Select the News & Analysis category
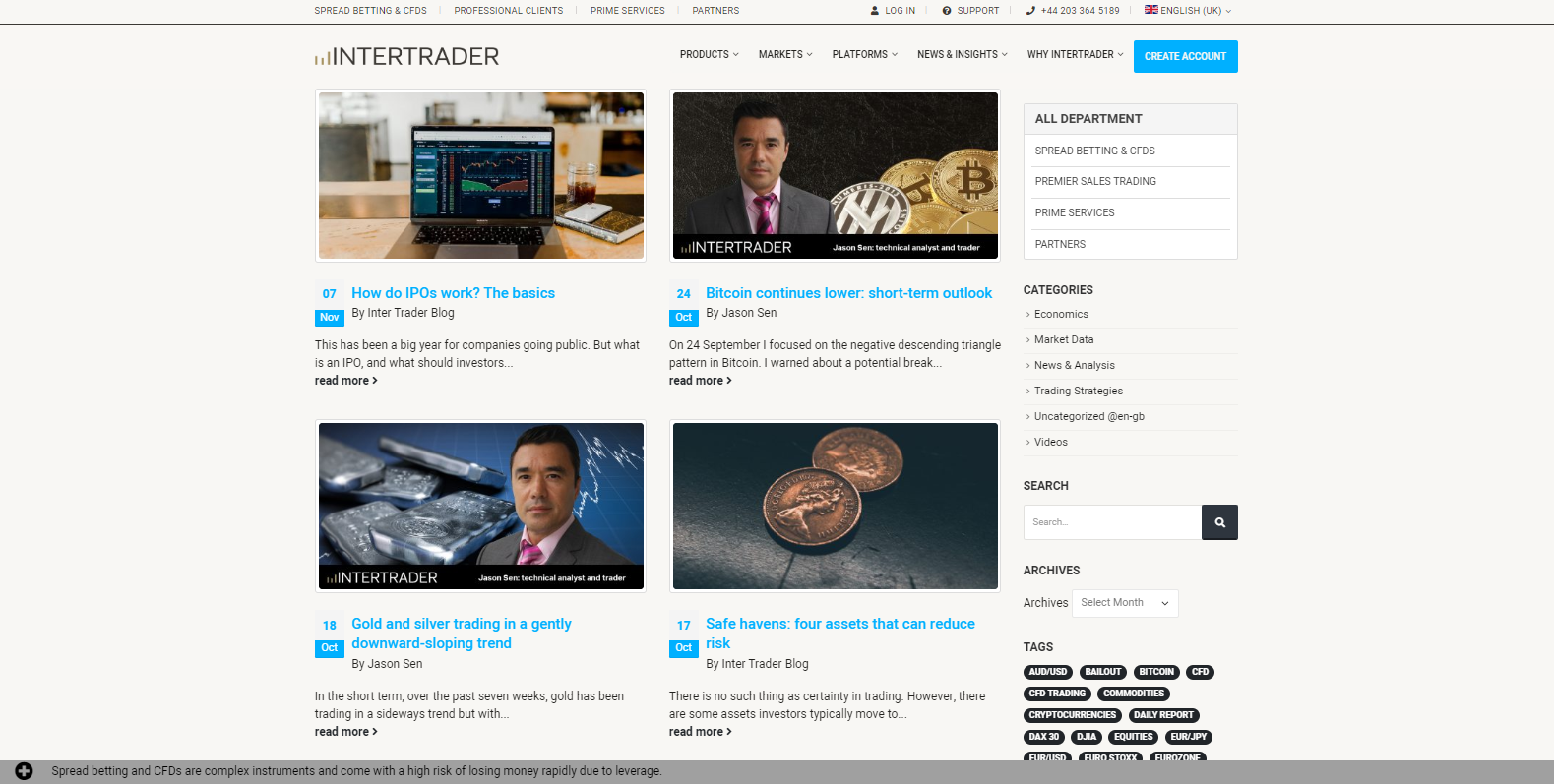Viewport: 1554px width, 784px height. pos(1075,366)
